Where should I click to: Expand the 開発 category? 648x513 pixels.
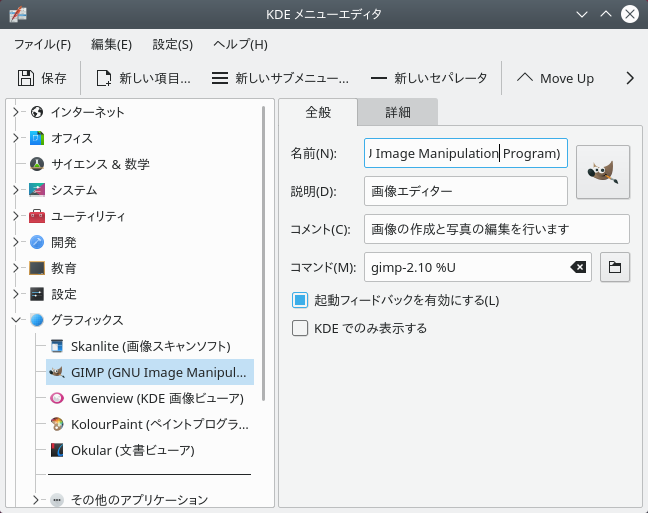tap(16, 242)
